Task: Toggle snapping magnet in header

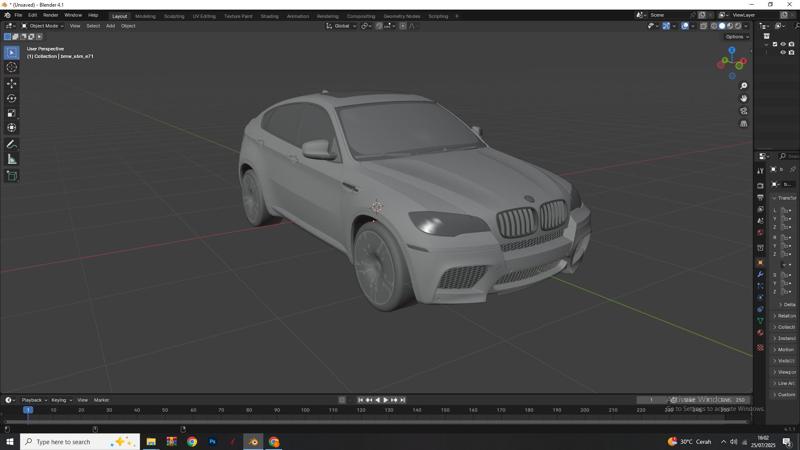Action: (379, 26)
